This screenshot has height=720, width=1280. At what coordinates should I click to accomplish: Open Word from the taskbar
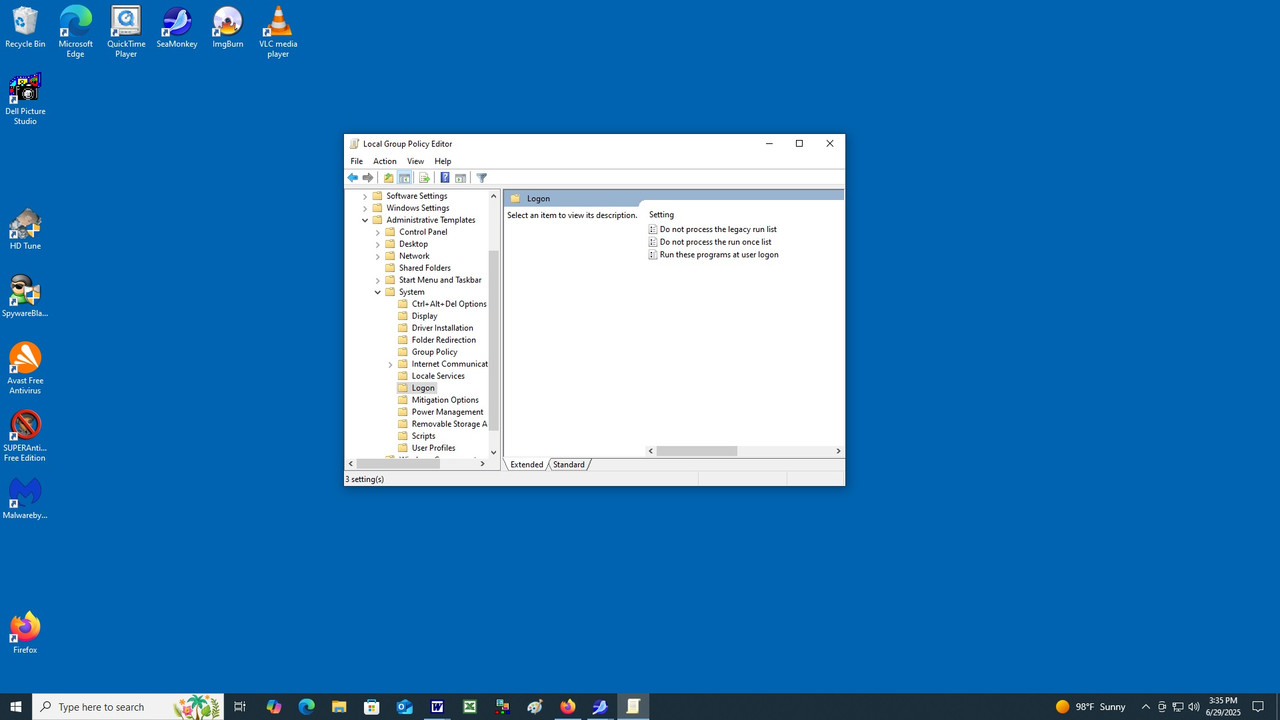437,707
